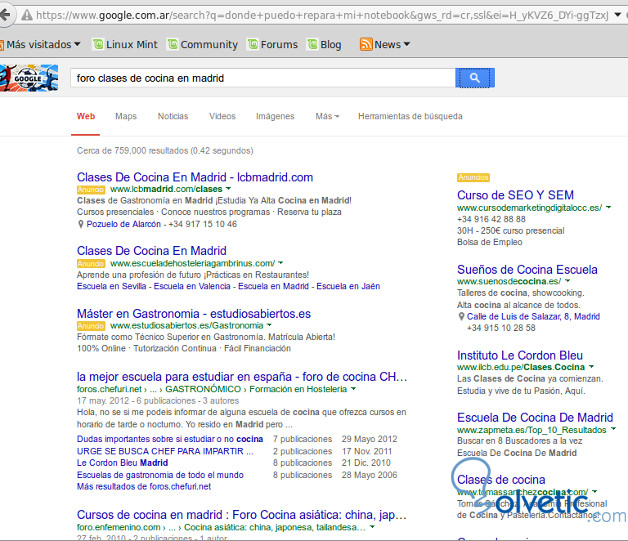628x541 pixels.
Task: Click the Formación en Hosteleria breadcrumb
Action: pos(298,389)
